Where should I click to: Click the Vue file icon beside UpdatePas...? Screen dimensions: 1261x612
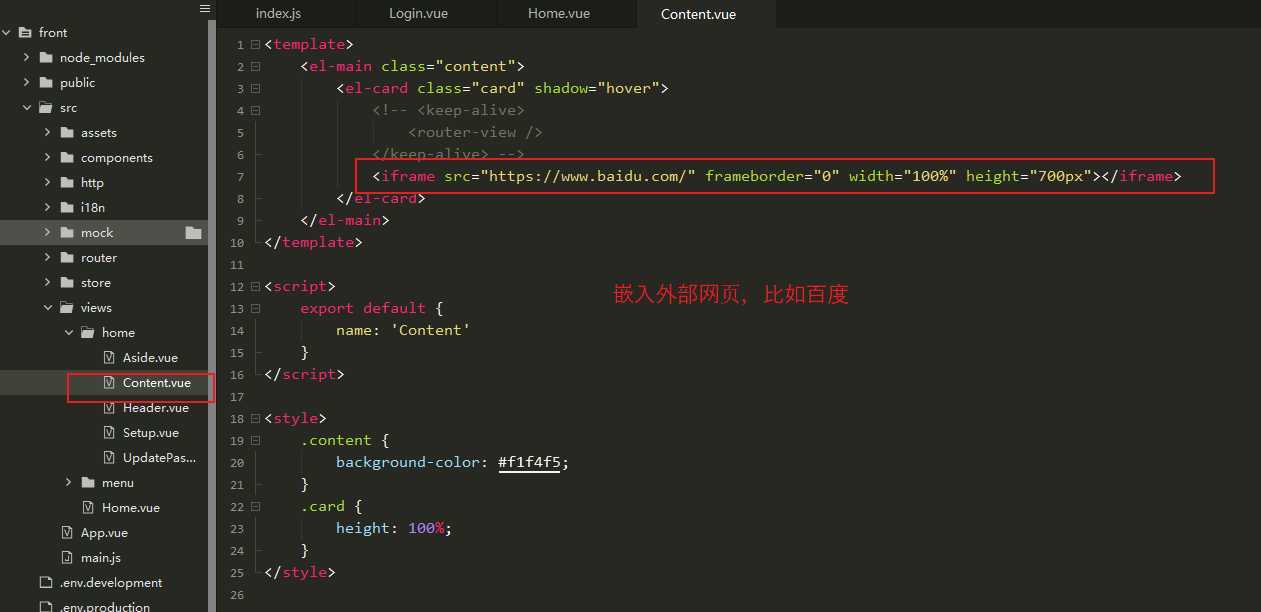pyautogui.click(x=109, y=458)
